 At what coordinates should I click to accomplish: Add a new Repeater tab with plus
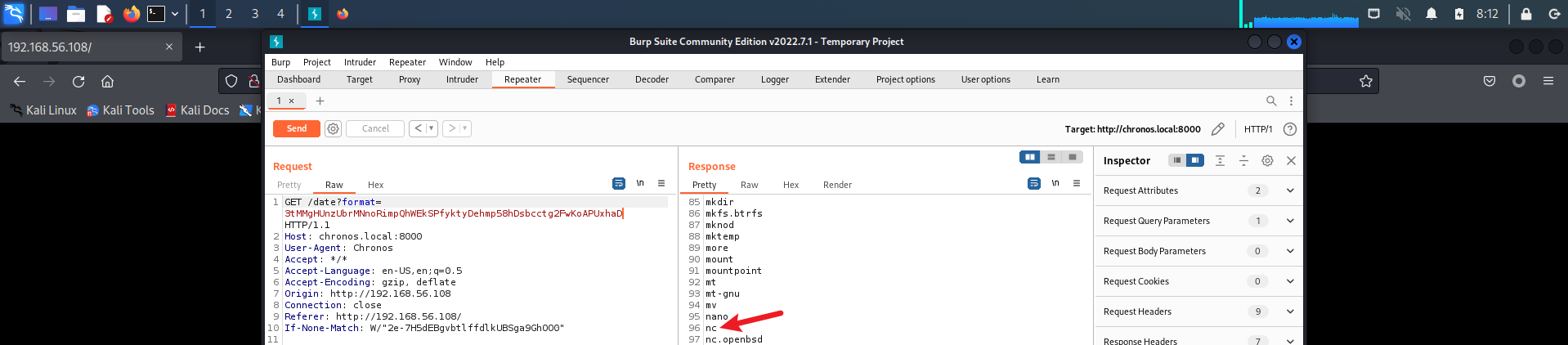(x=320, y=101)
